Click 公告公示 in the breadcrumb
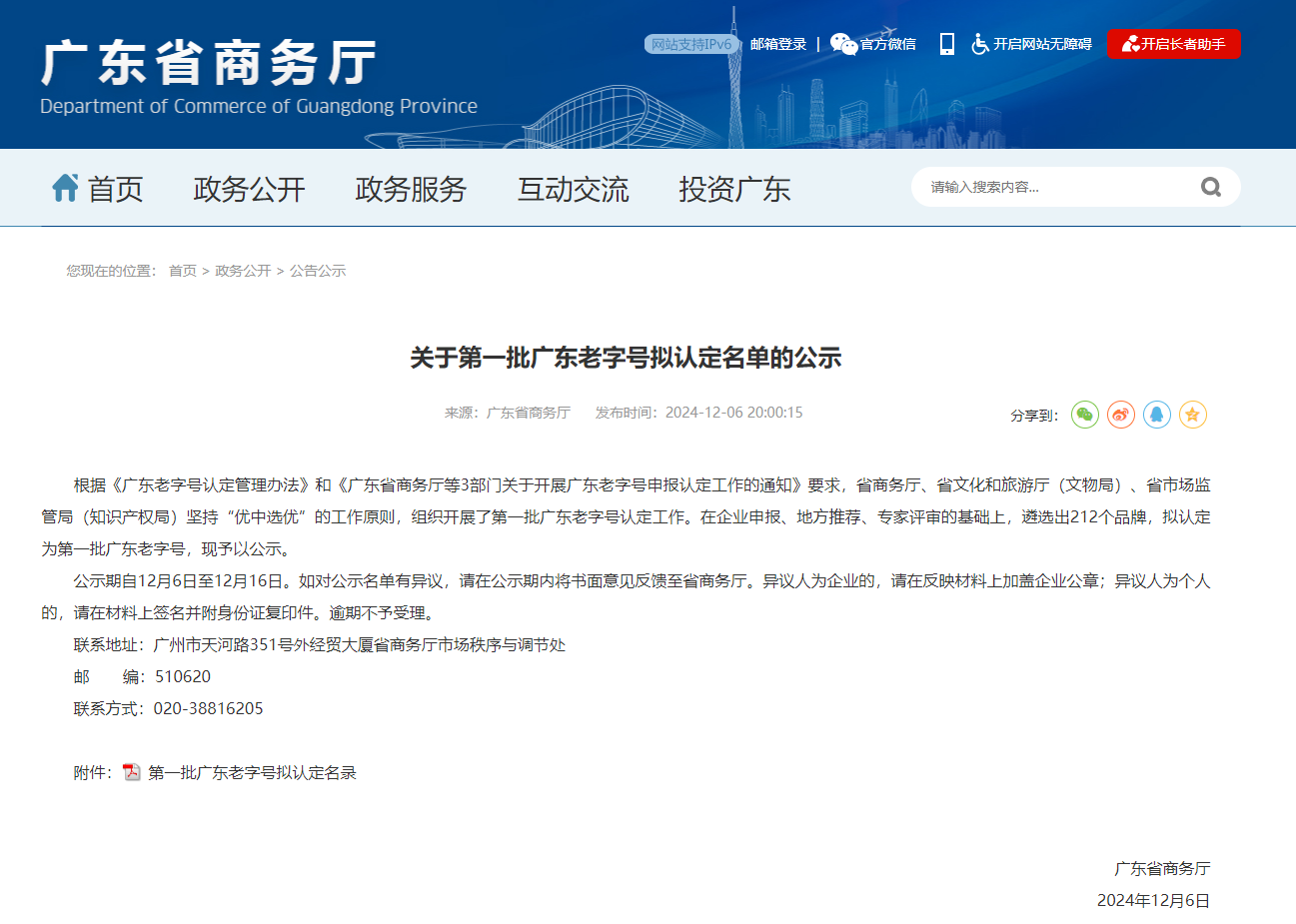The height and width of the screenshot is (924, 1296). point(318,271)
